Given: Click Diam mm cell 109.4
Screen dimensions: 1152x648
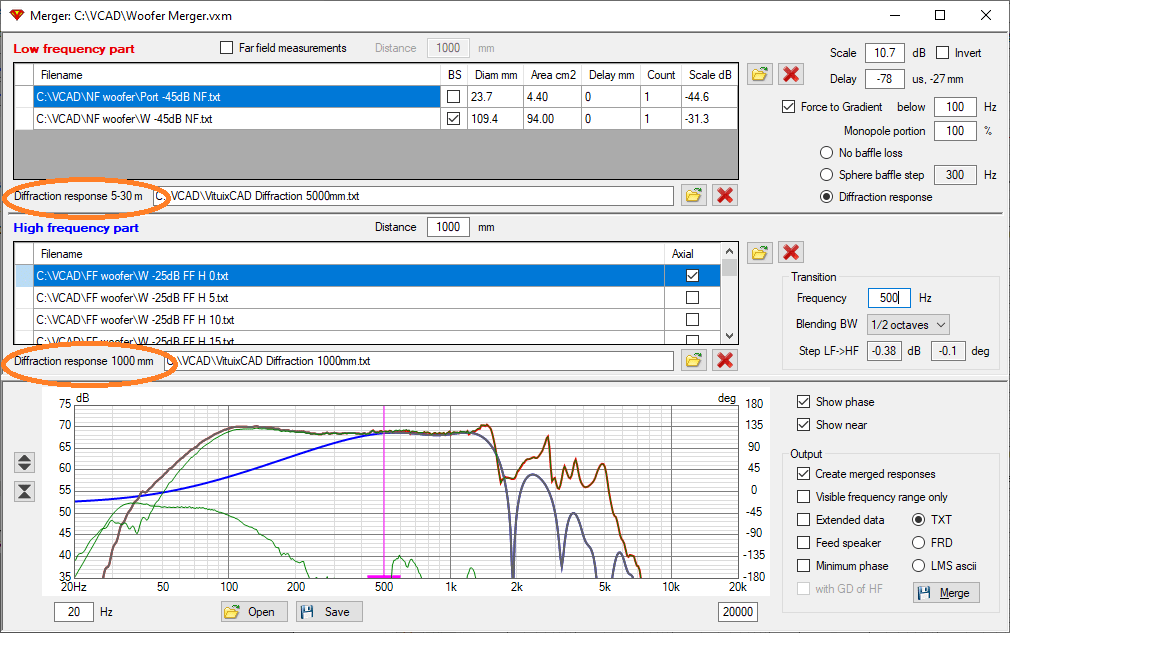Looking at the screenshot, I should pos(495,119).
